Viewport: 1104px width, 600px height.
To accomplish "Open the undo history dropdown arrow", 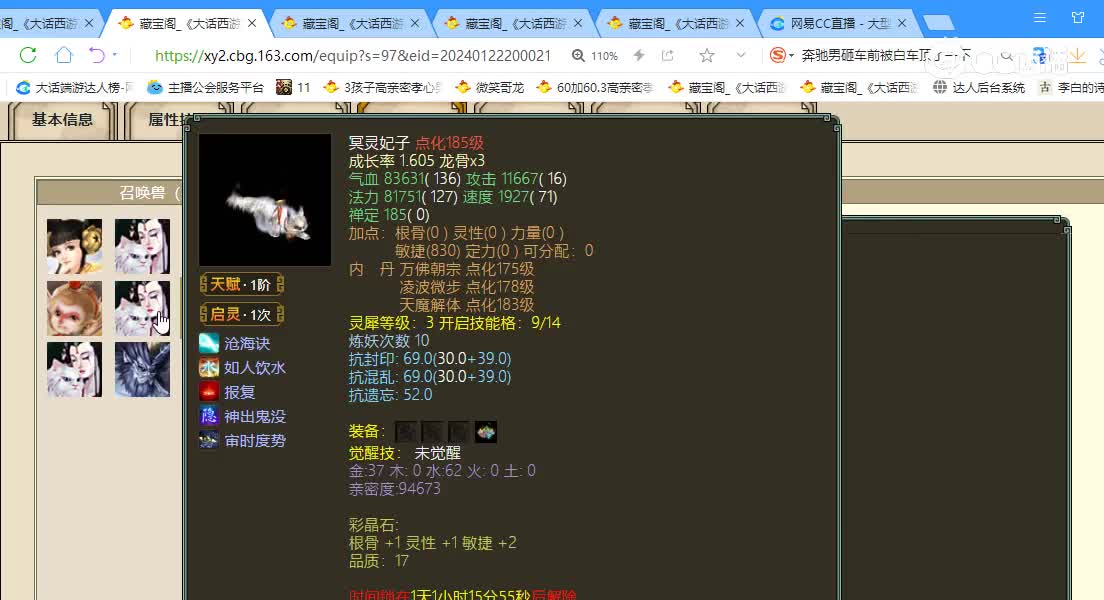I will (x=115, y=55).
